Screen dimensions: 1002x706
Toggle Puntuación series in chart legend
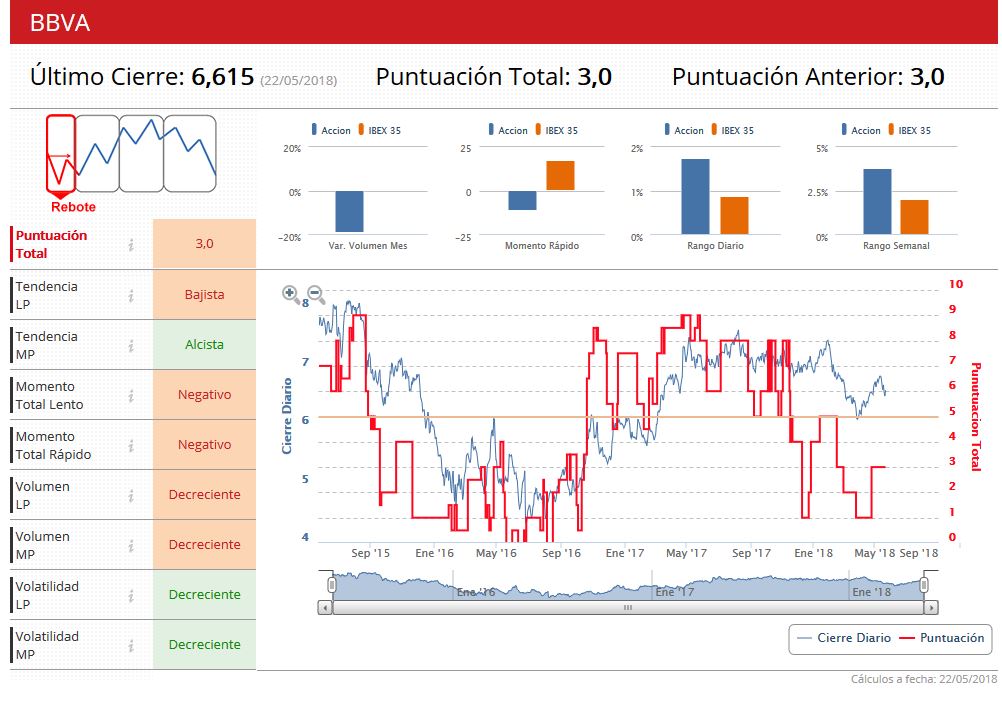tap(942, 638)
